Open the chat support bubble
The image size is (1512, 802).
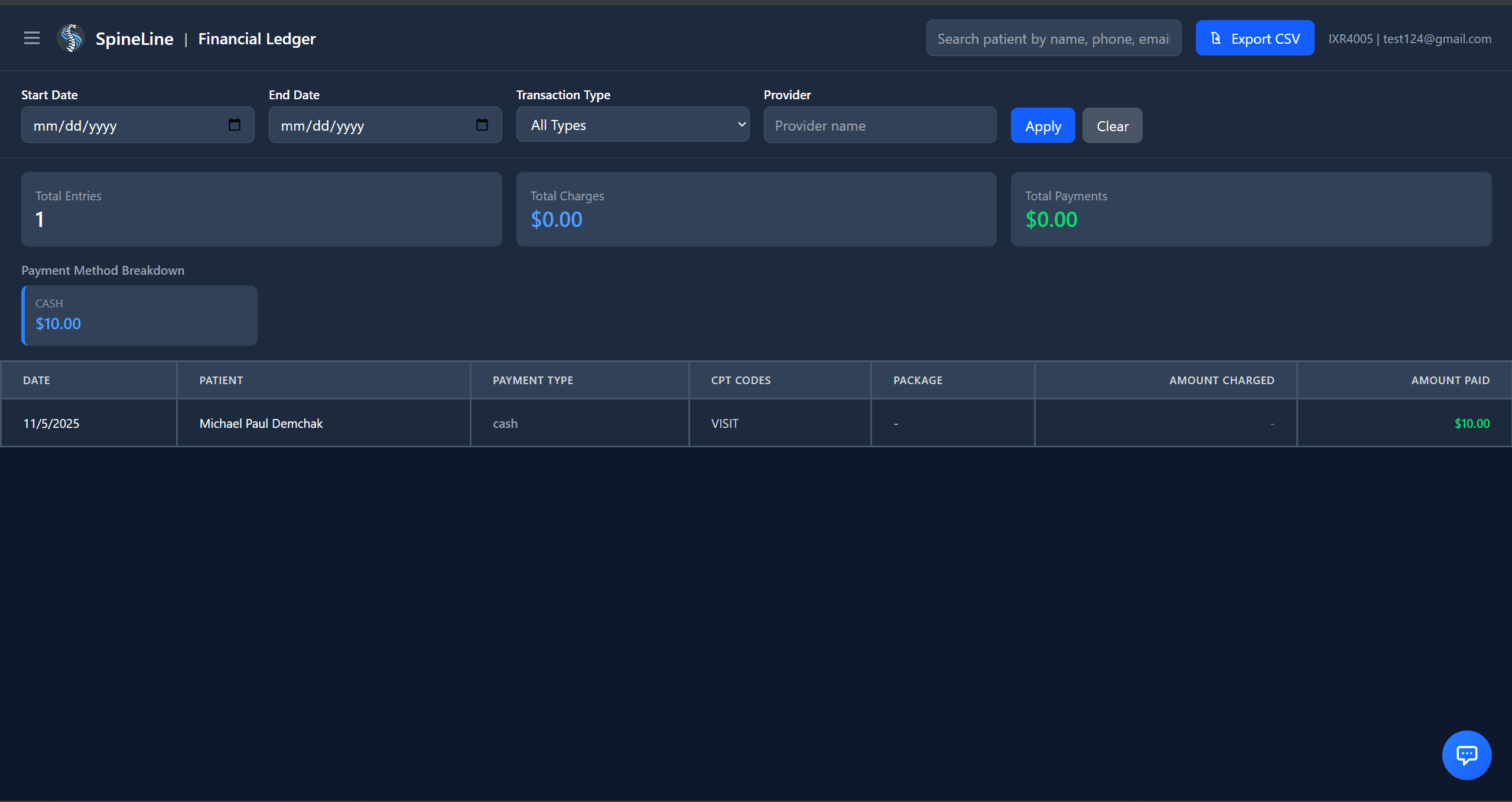pyautogui.click(x=1467, y=755)
